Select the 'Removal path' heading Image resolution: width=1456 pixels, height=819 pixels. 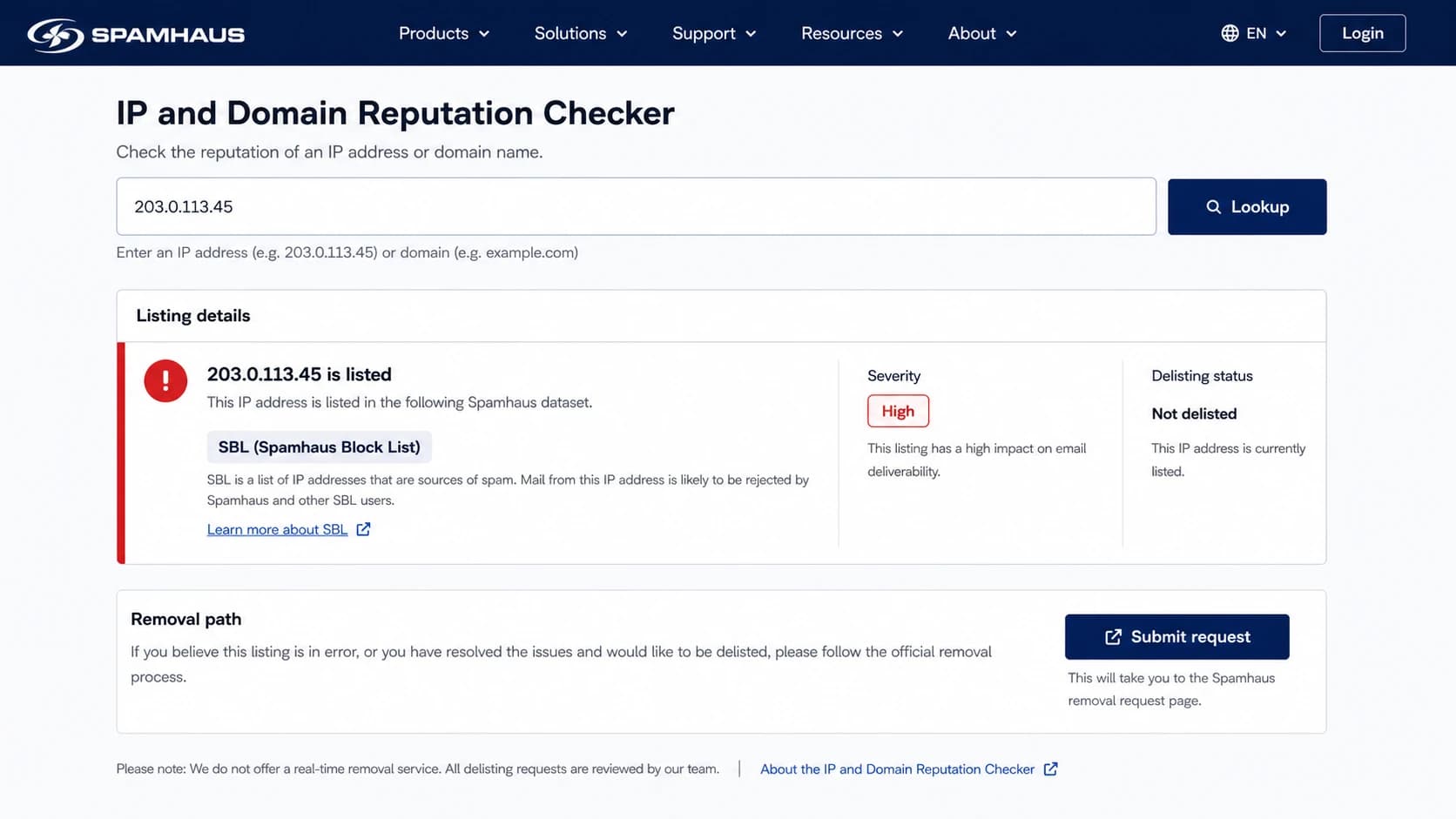tap(186, 619)
